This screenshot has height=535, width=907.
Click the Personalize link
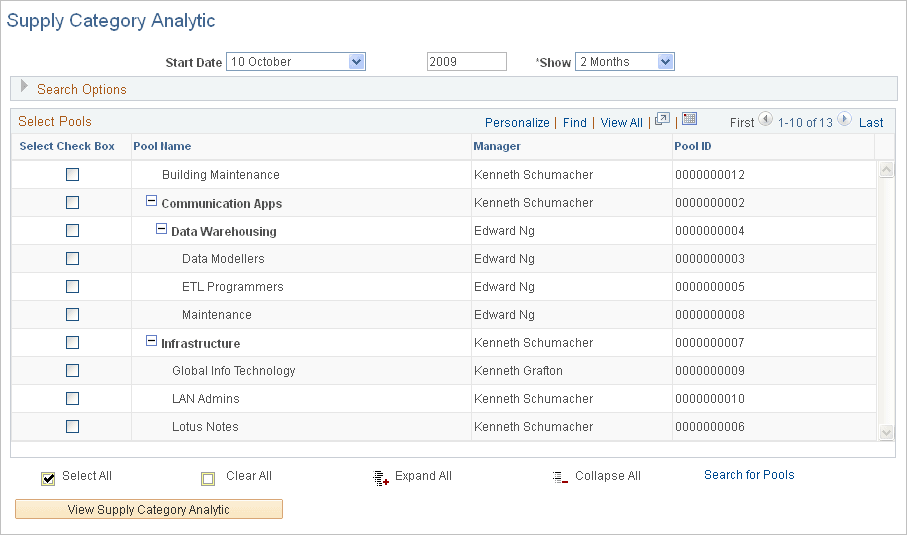(x=517, y=123)
